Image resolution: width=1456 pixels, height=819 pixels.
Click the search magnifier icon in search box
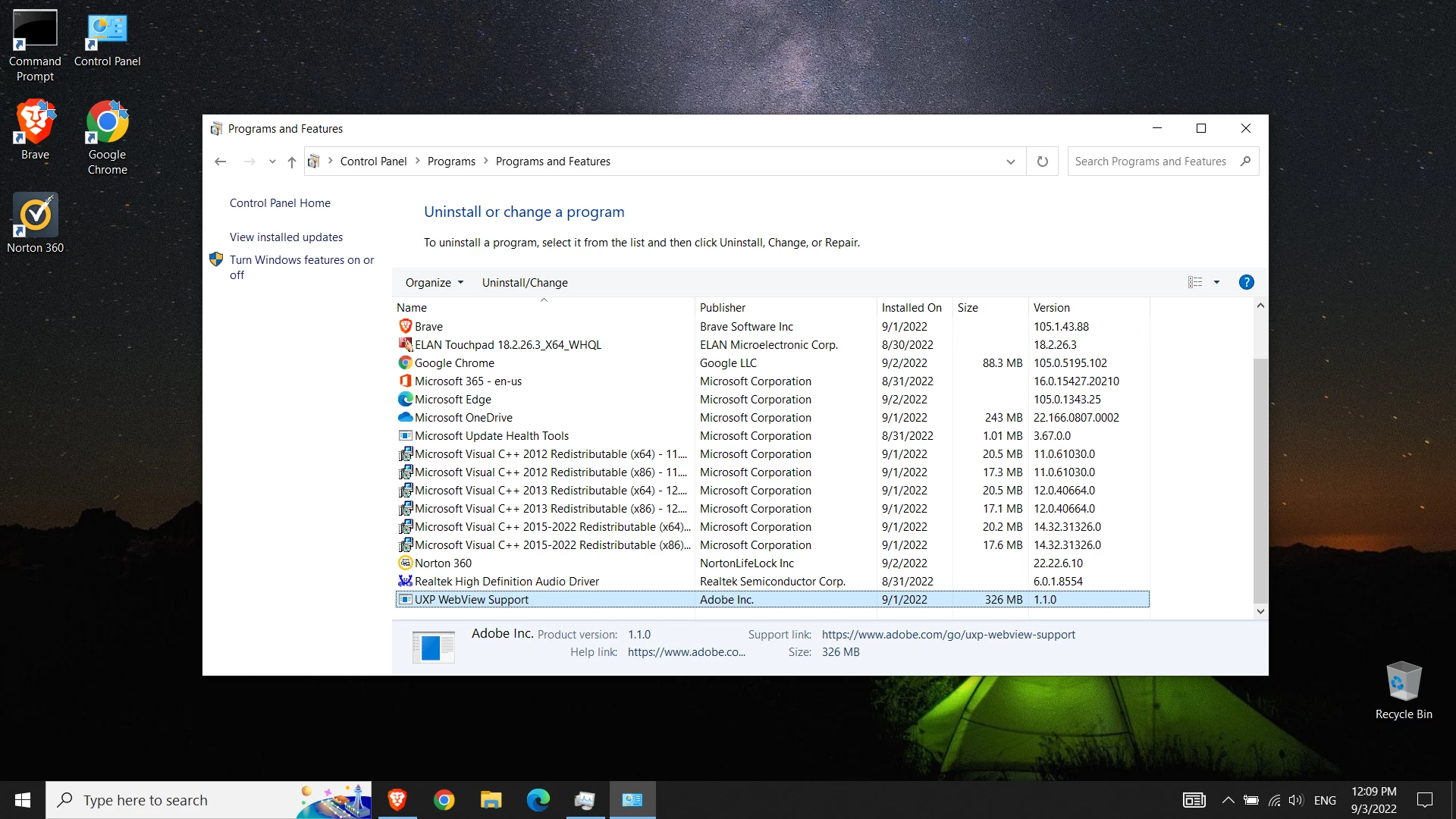coord(1245,162)
